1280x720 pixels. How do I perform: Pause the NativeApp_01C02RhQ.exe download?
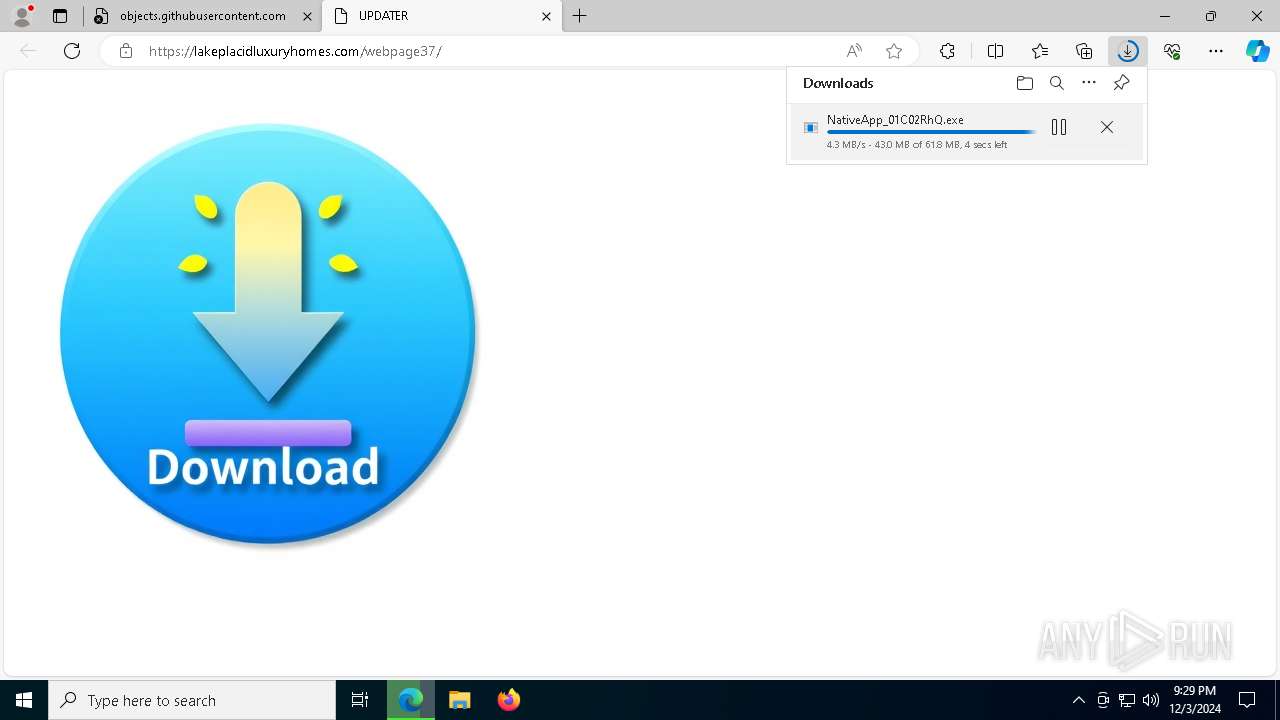(x=1059, y=127)
